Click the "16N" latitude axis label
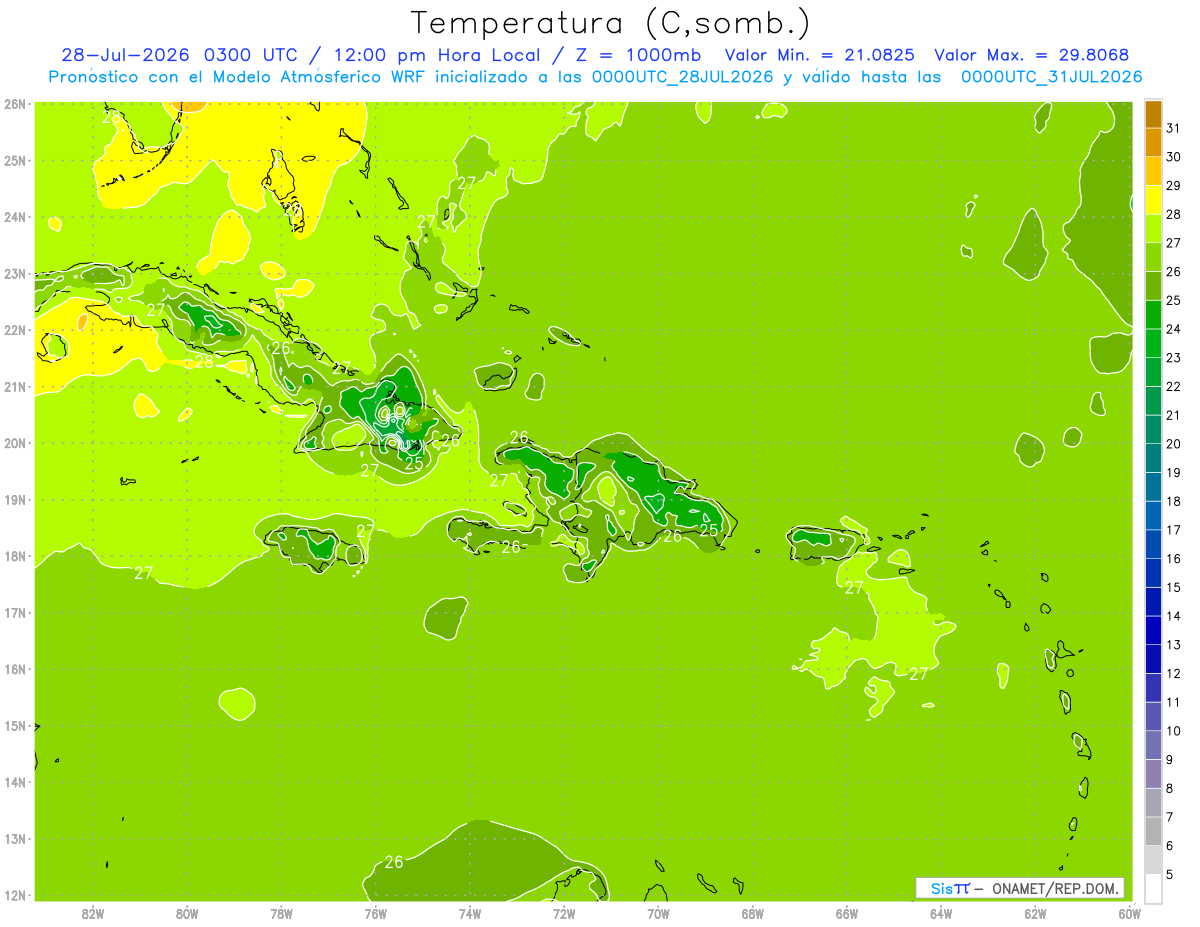Viewport: 1200px width, 927px height. [x=15, y=668]
